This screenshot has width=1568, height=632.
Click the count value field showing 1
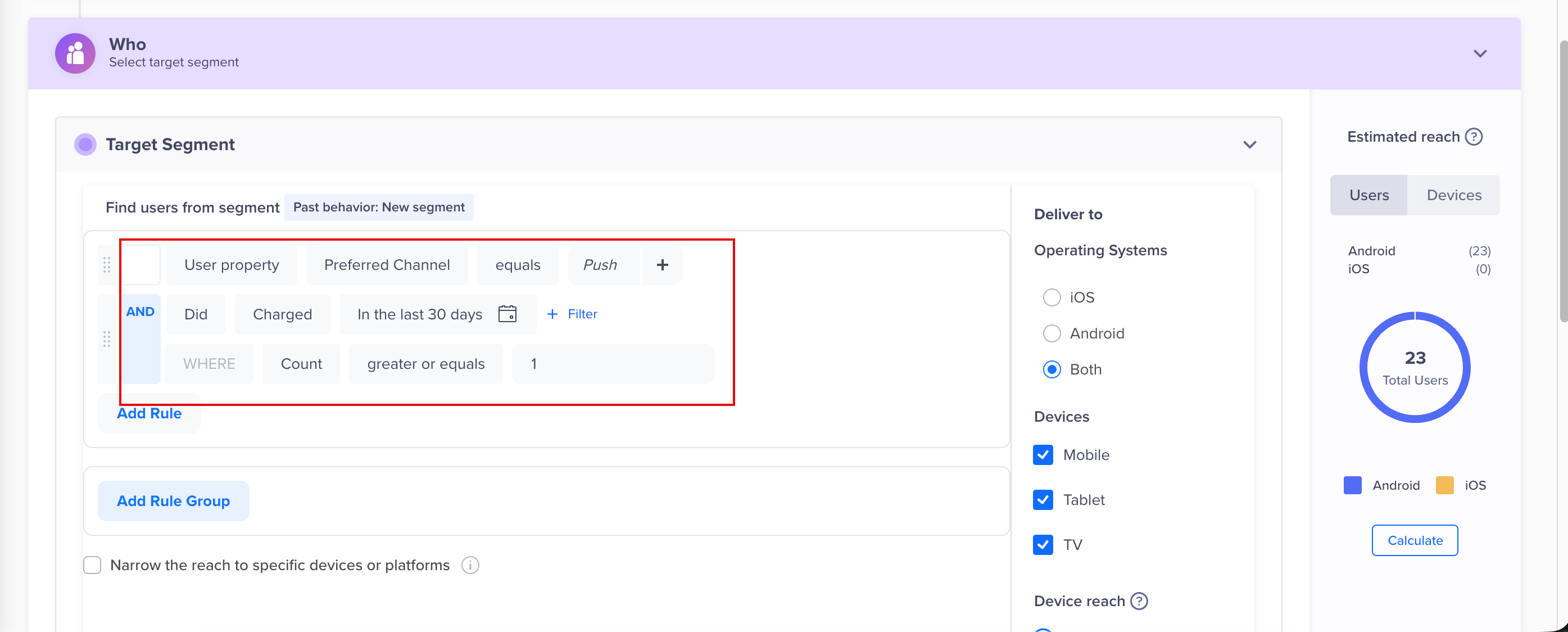pyautogui.click(x=613, y=363)
